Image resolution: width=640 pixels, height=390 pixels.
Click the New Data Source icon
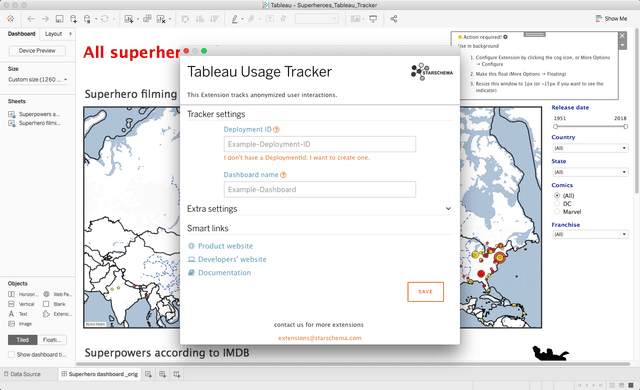coord(73,19)
